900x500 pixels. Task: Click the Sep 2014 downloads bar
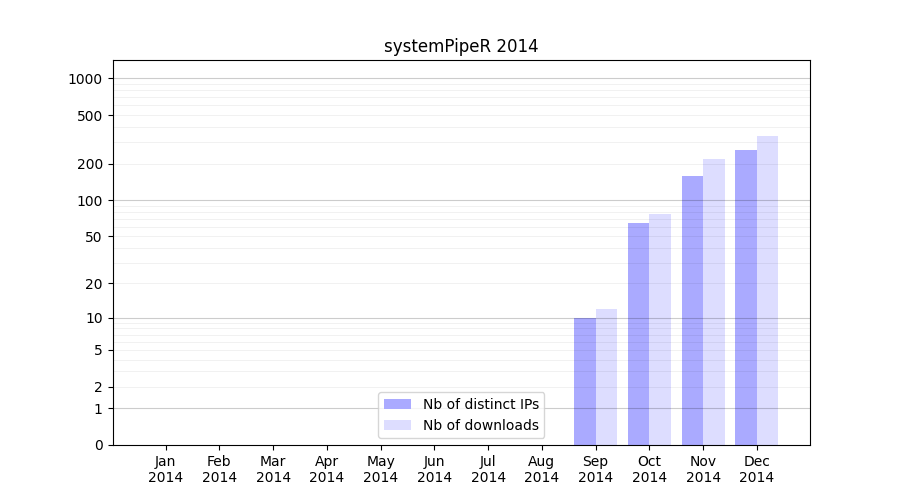point(606,377)
